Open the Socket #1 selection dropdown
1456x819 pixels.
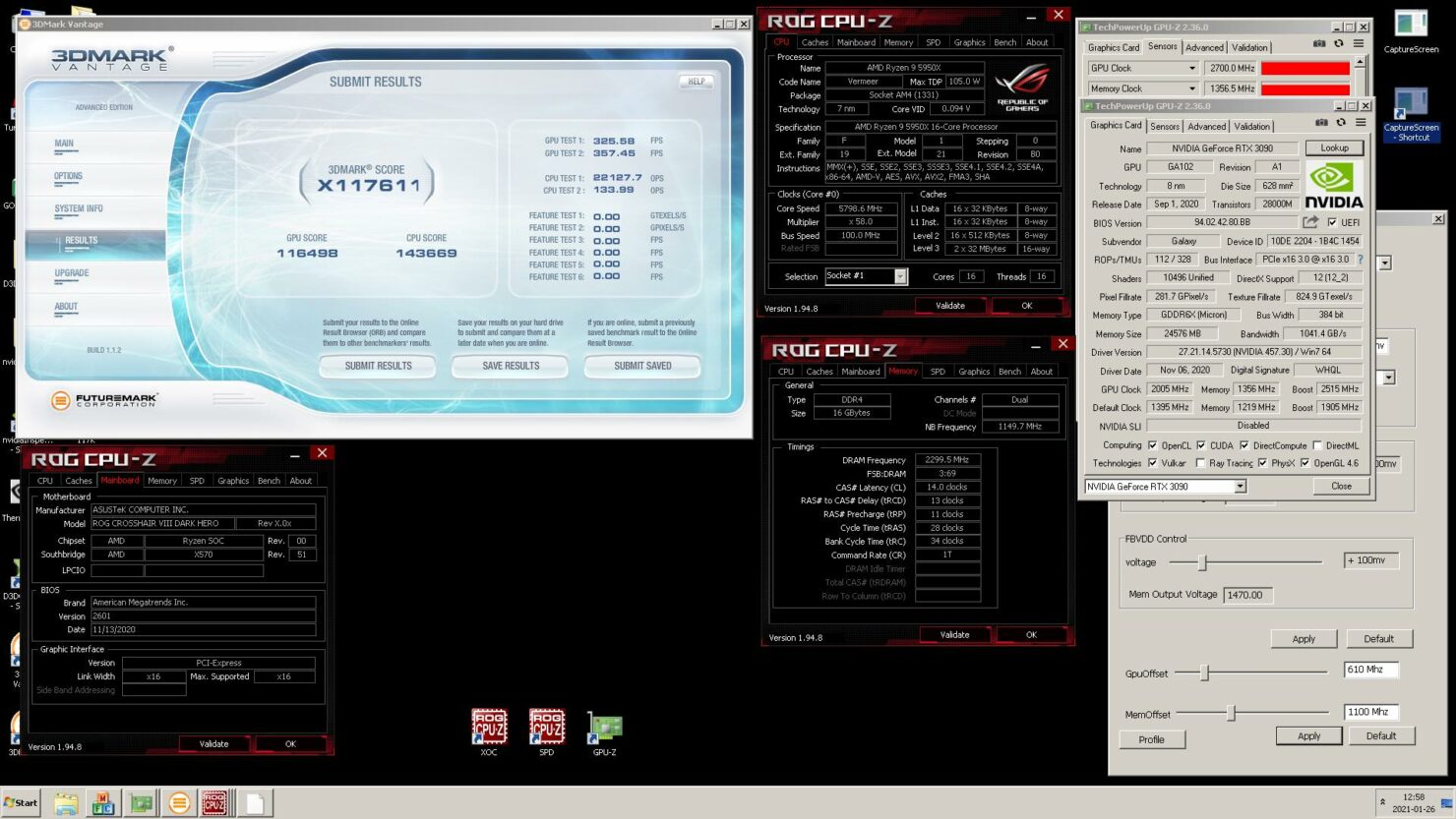866,276
